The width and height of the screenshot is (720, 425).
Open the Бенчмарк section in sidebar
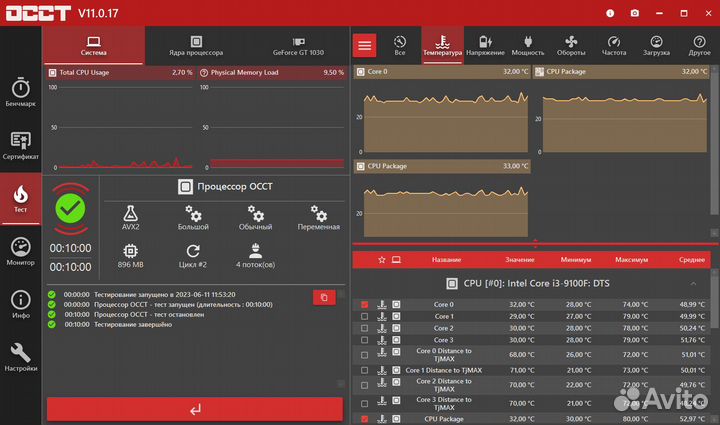point(21,93)
